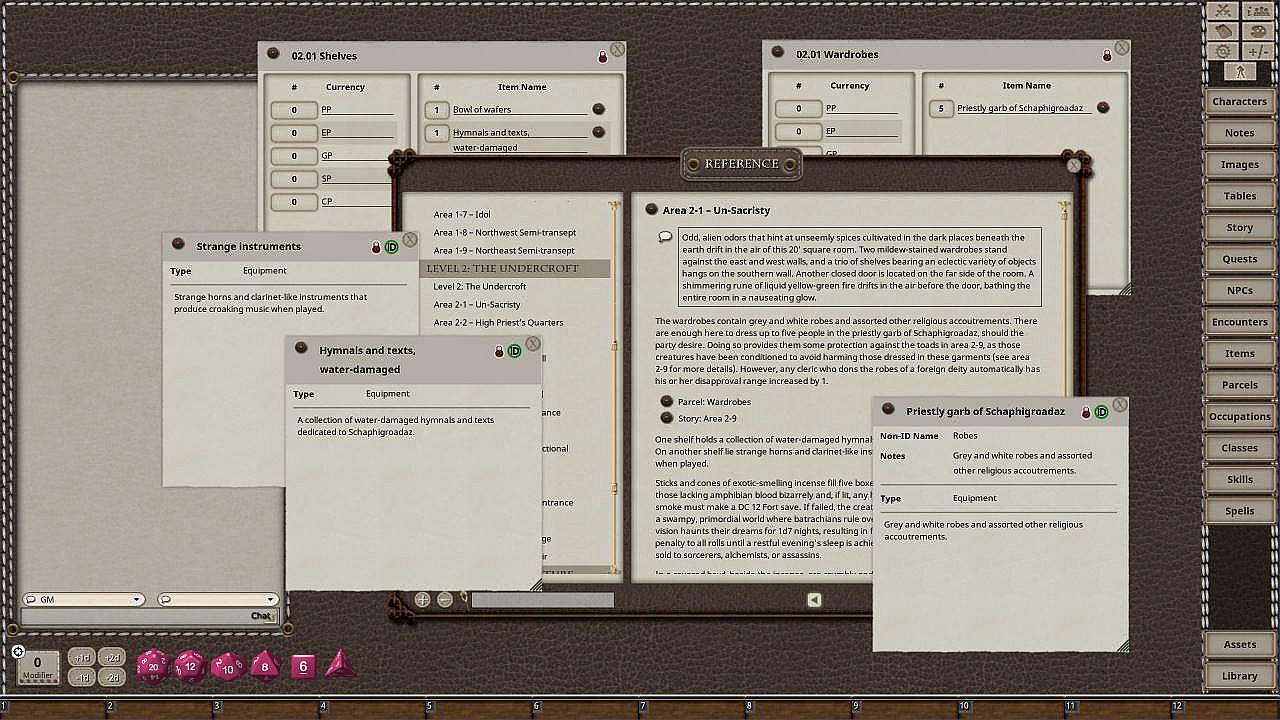Viewport: 1280px width, 720px height.
Task: Open the empty chat mode dropdown
Action: [x=217, y=600]
